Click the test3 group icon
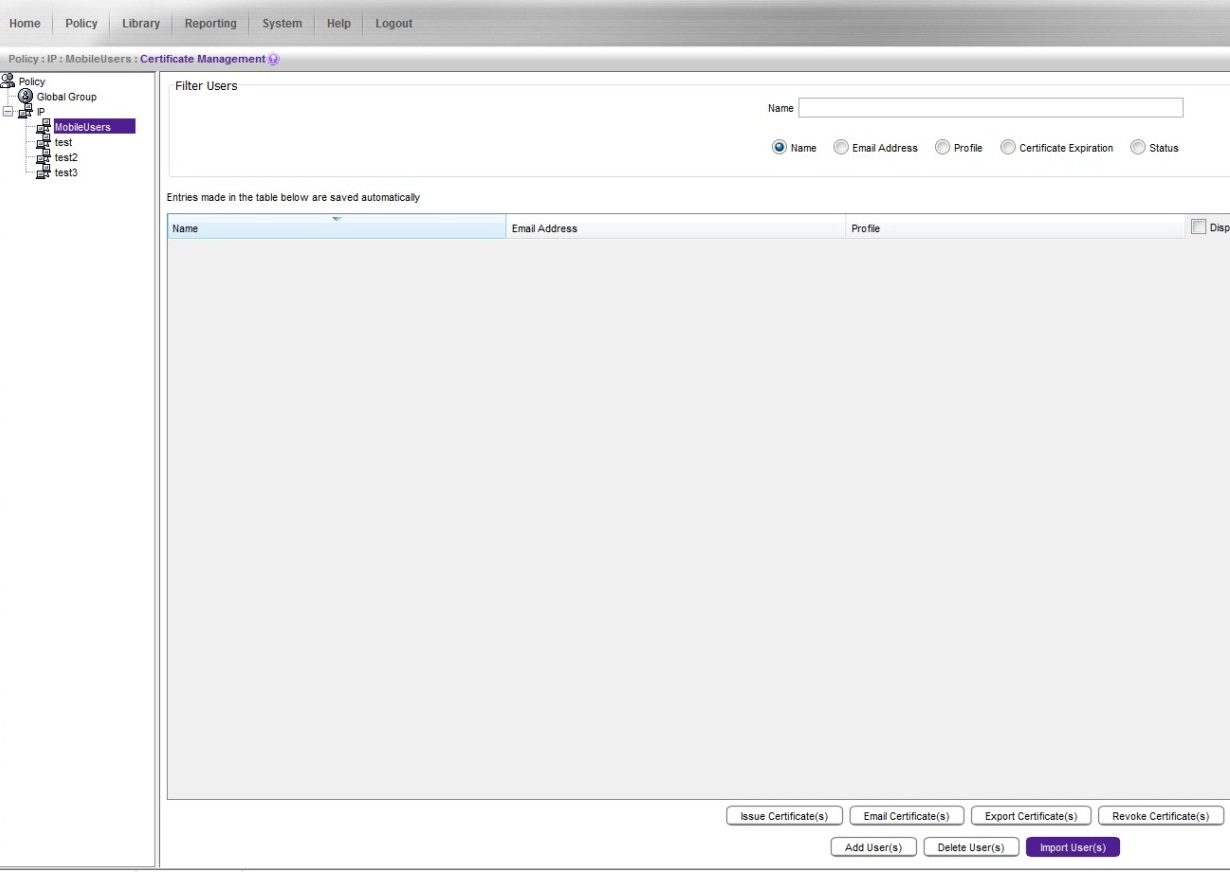 coord(43,172)
